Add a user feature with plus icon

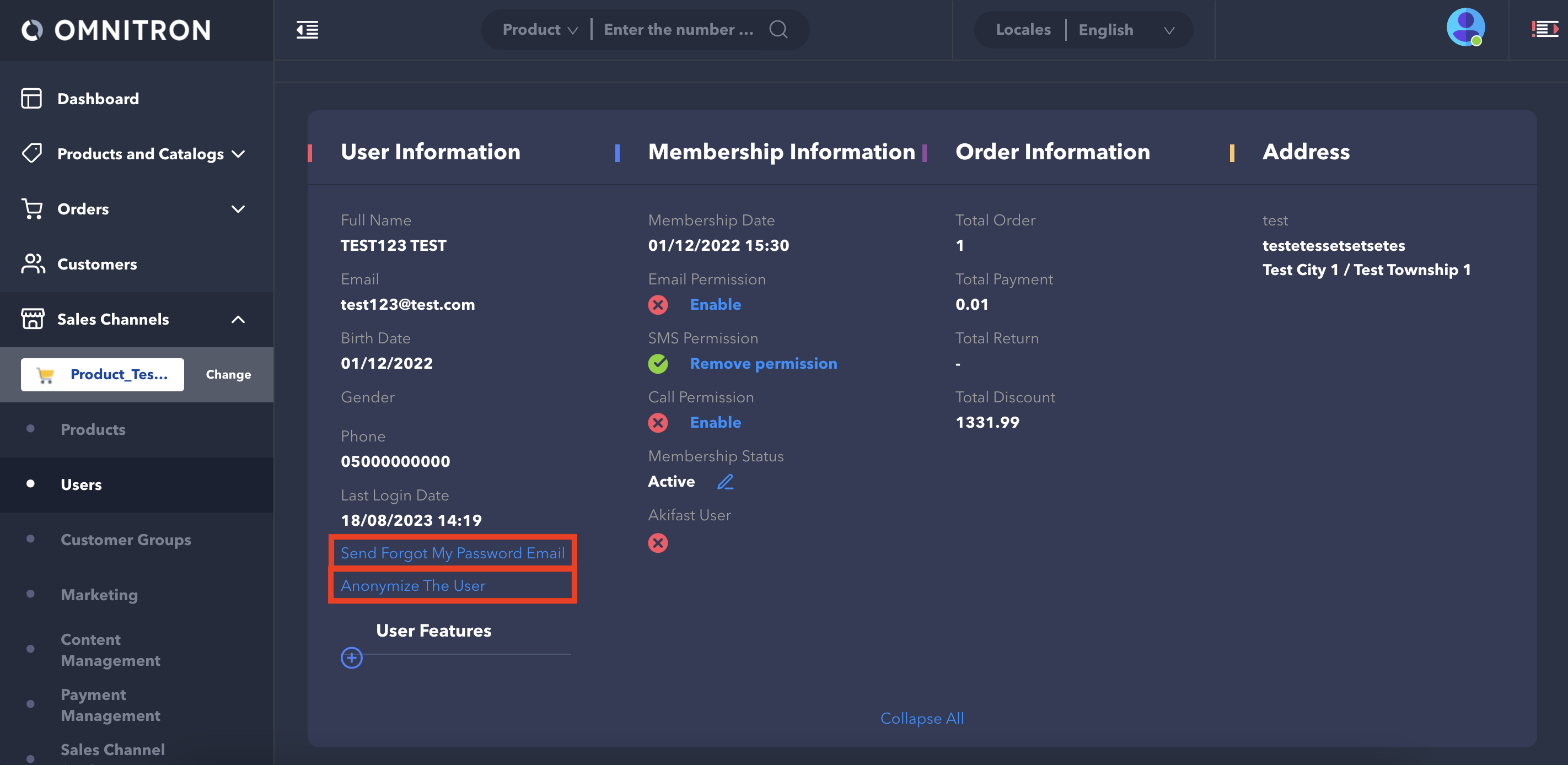(x=351, y=658)
